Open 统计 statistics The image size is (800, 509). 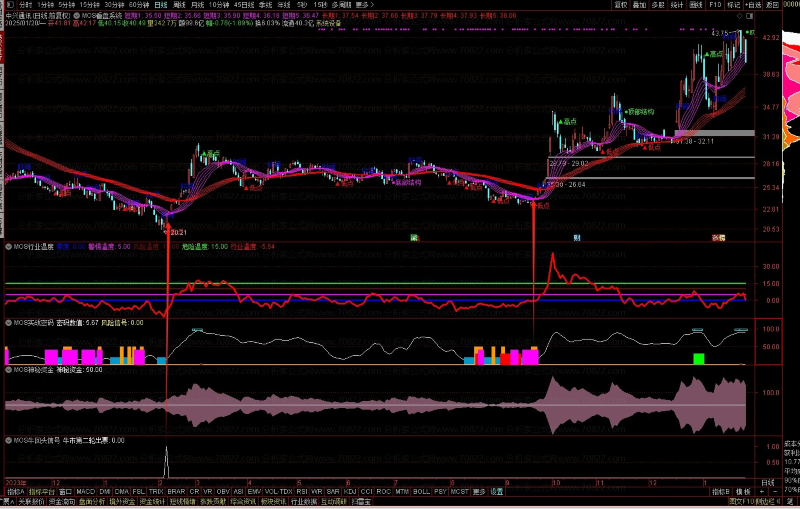(677, 5)
